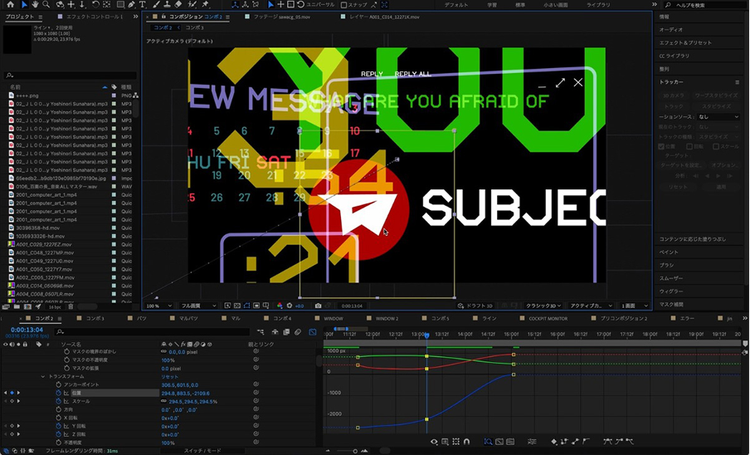Click the snap magnet icon below graph
Viewport: 750px width, 455px height.
[467, 442]
